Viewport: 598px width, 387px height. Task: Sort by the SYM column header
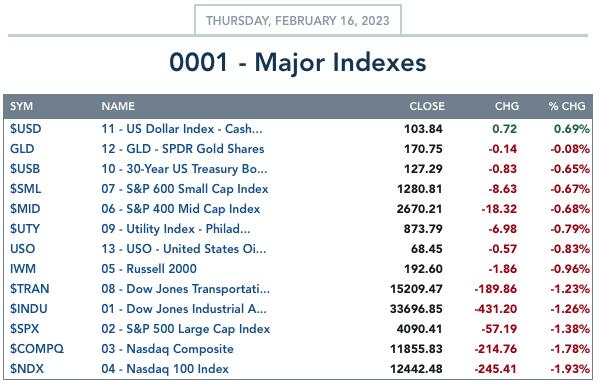coord(21,106)
